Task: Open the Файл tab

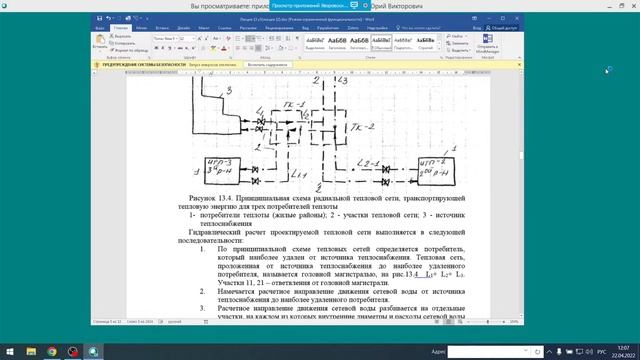Action: tap(100, 28)
